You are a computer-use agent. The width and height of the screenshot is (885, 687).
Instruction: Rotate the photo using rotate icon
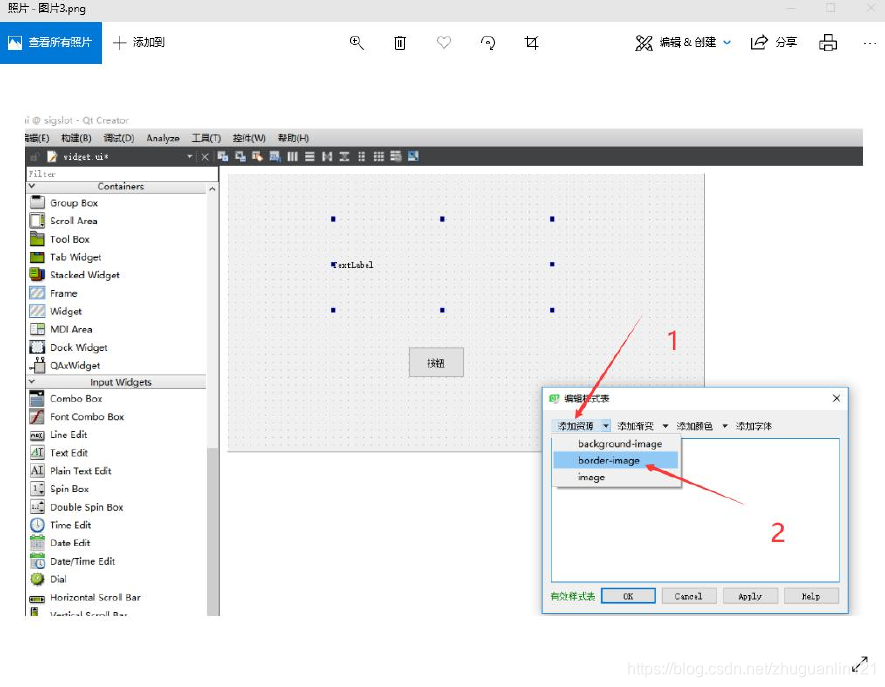[488, 42]
